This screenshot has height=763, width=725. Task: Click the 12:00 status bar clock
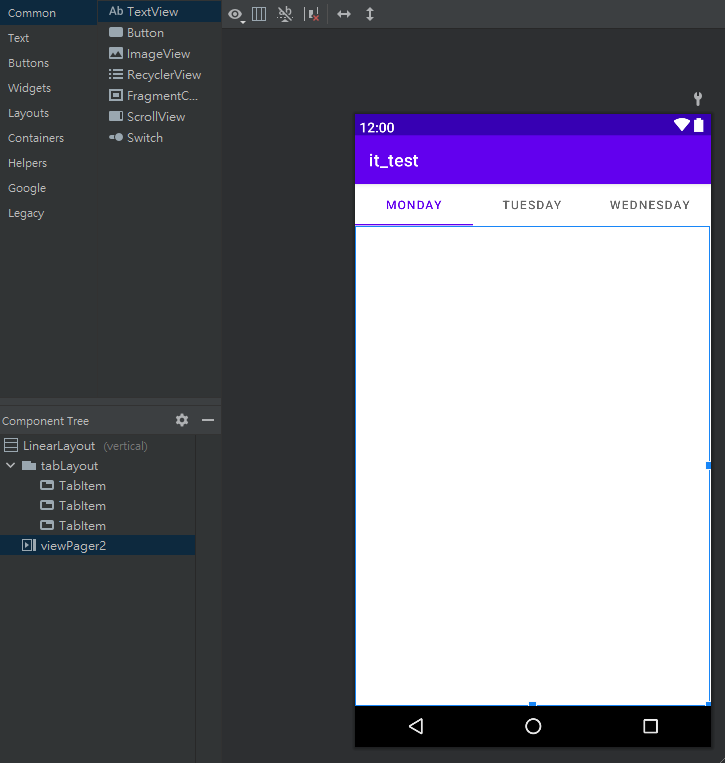(x=377, y=127)
